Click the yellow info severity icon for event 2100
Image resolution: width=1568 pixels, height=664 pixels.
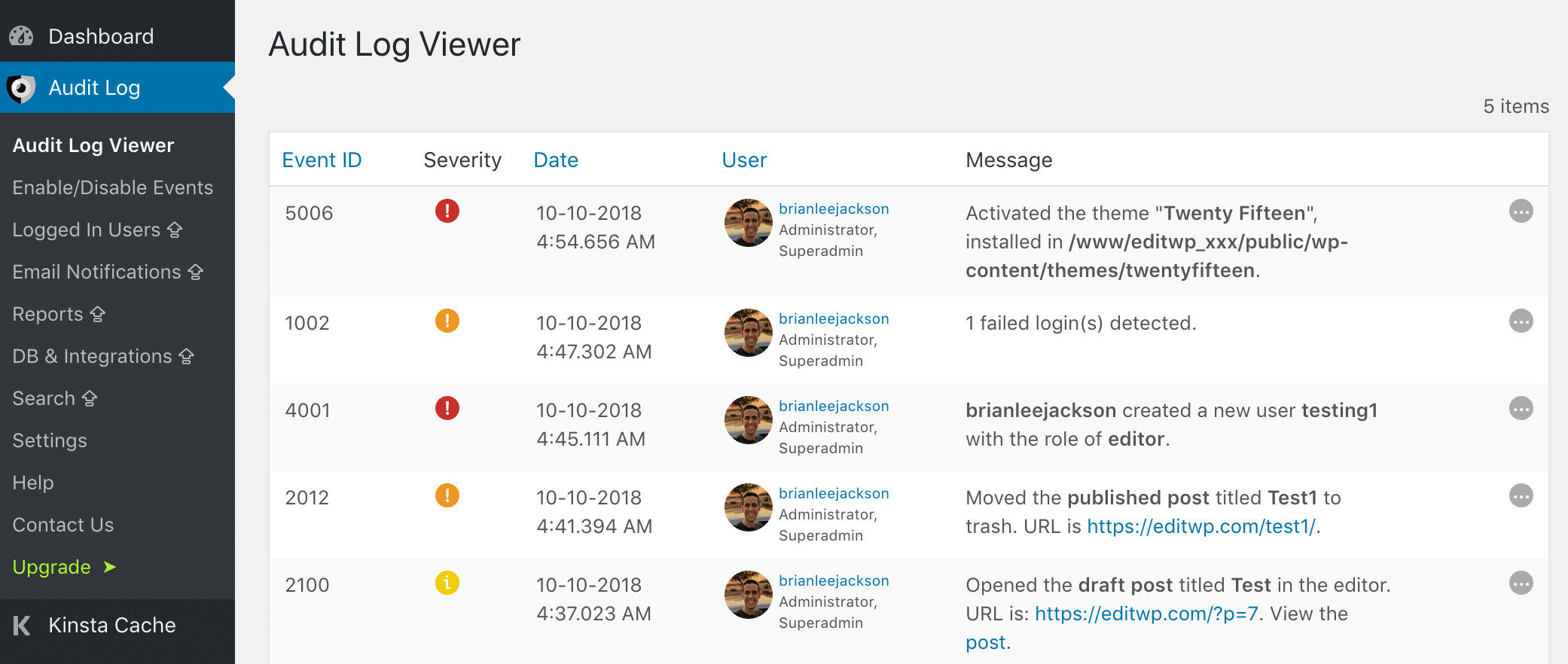[x=447, y=583]
